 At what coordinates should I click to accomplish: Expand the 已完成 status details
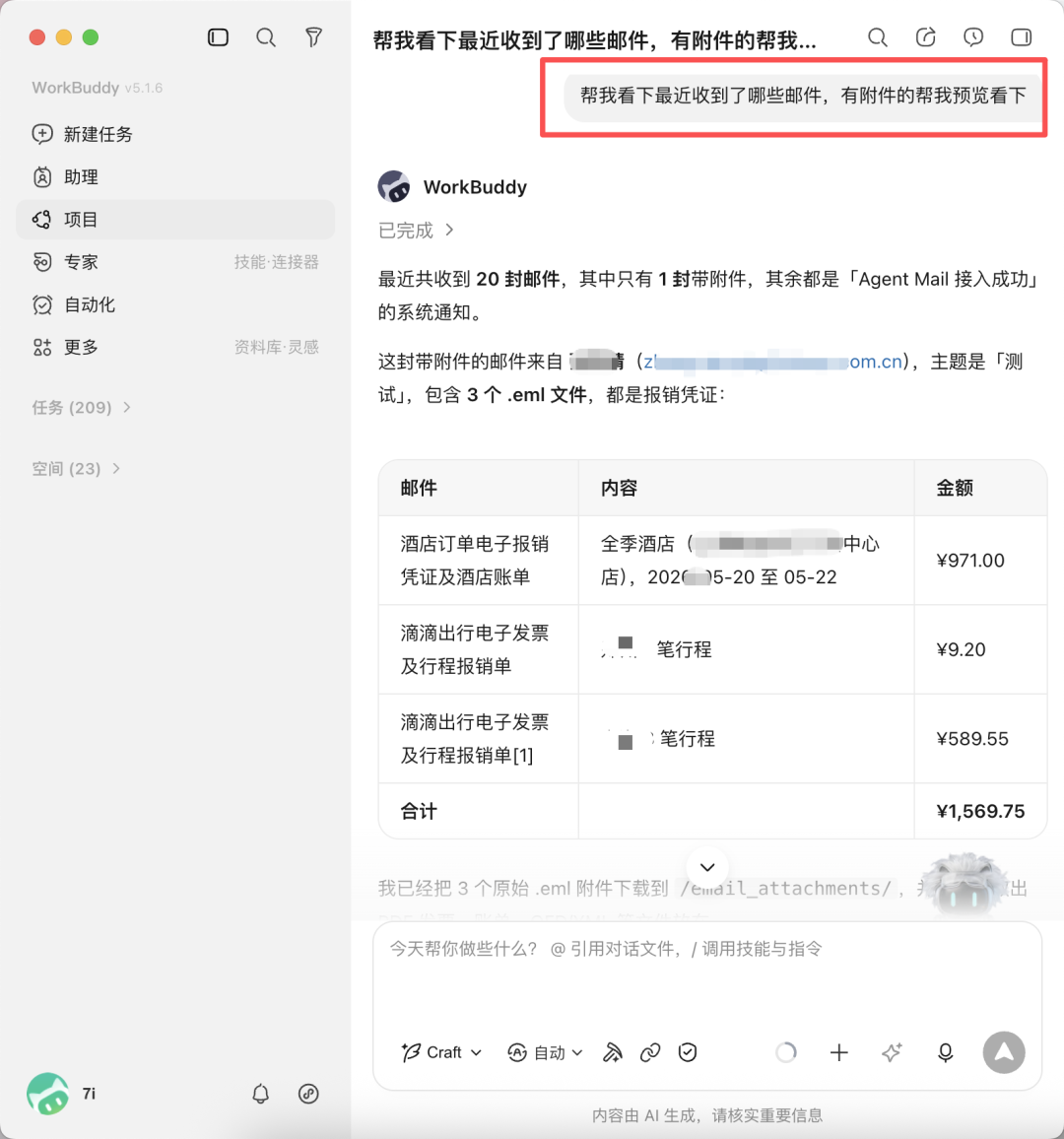[416, 231]
